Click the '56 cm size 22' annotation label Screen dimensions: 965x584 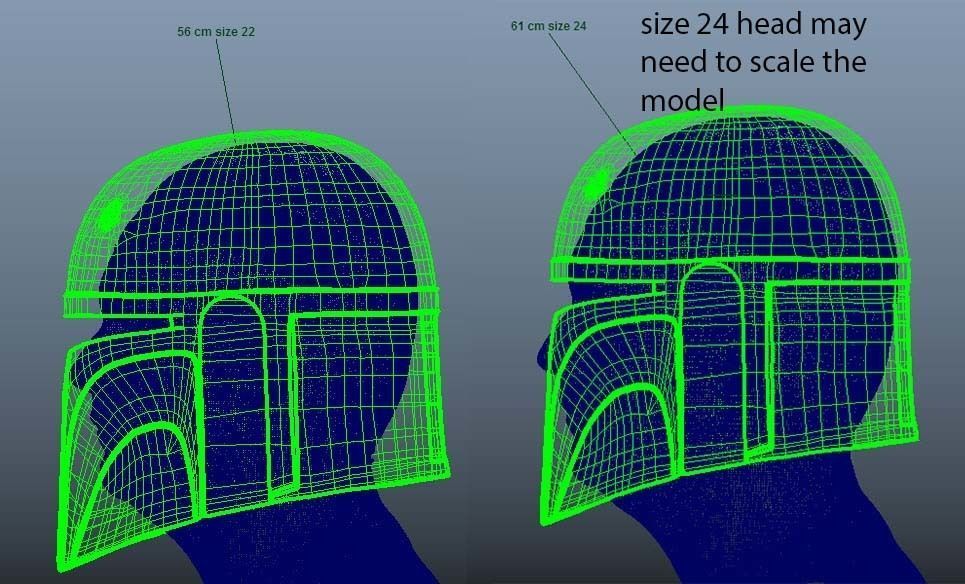(x=216, y=31)
